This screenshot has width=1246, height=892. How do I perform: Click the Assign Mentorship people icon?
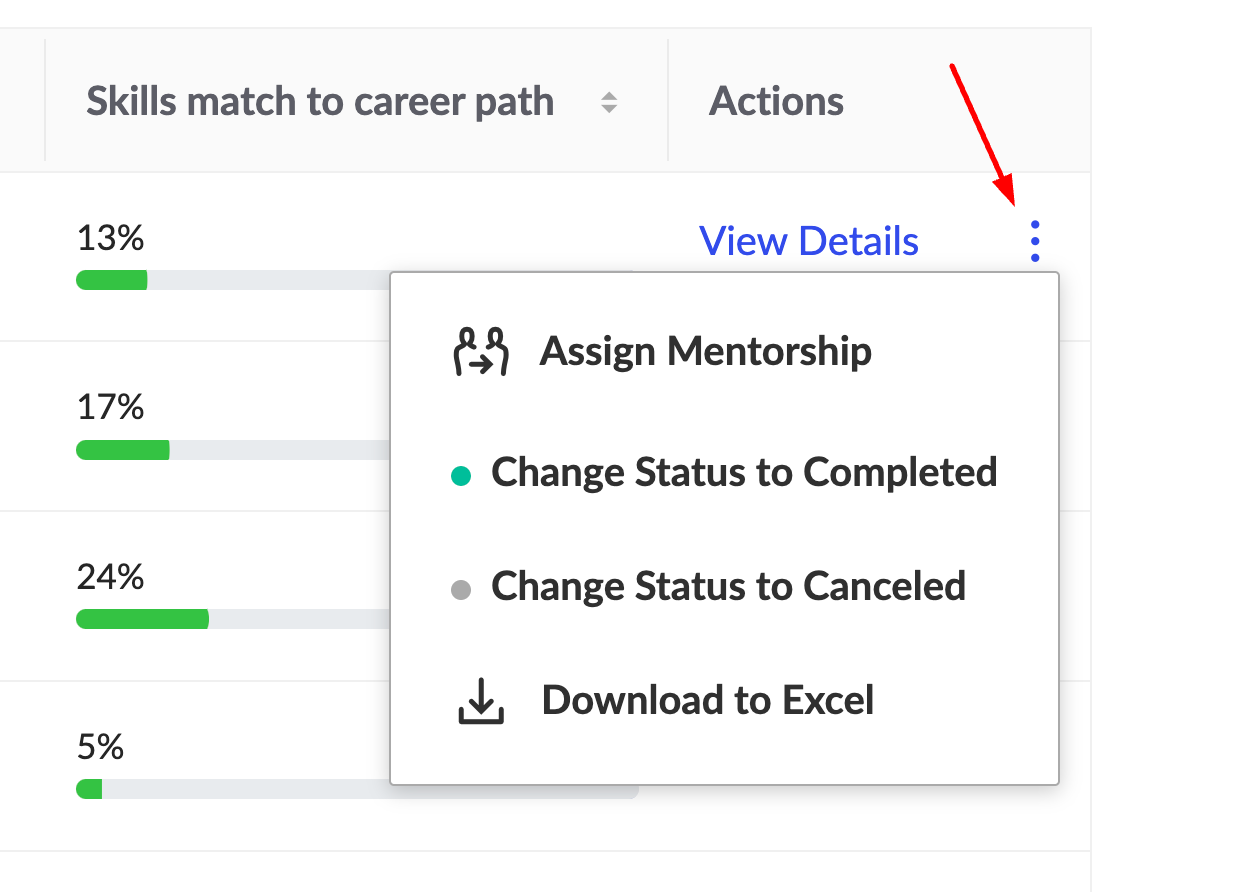pos(481,352)
